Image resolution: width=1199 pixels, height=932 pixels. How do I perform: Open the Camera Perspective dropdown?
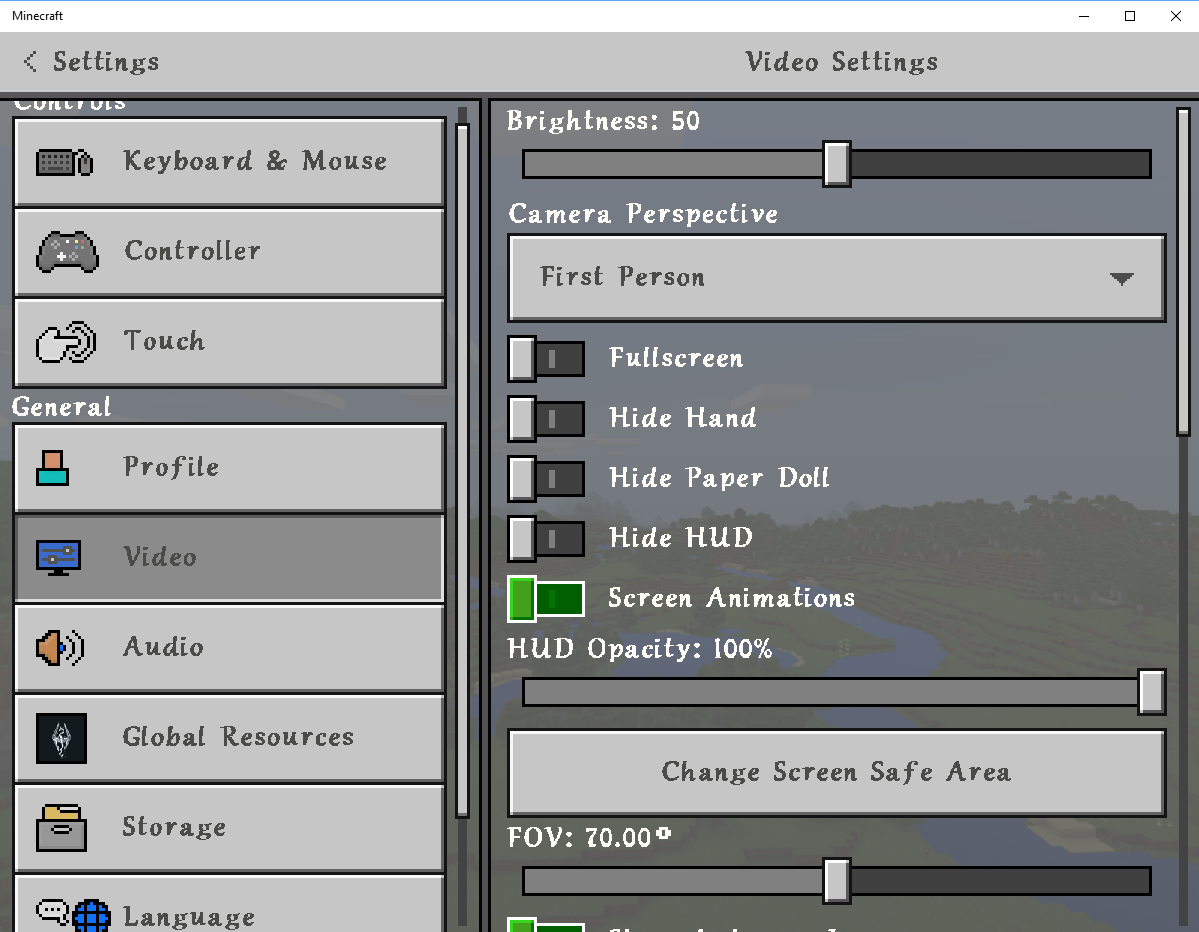click(836, 278)
